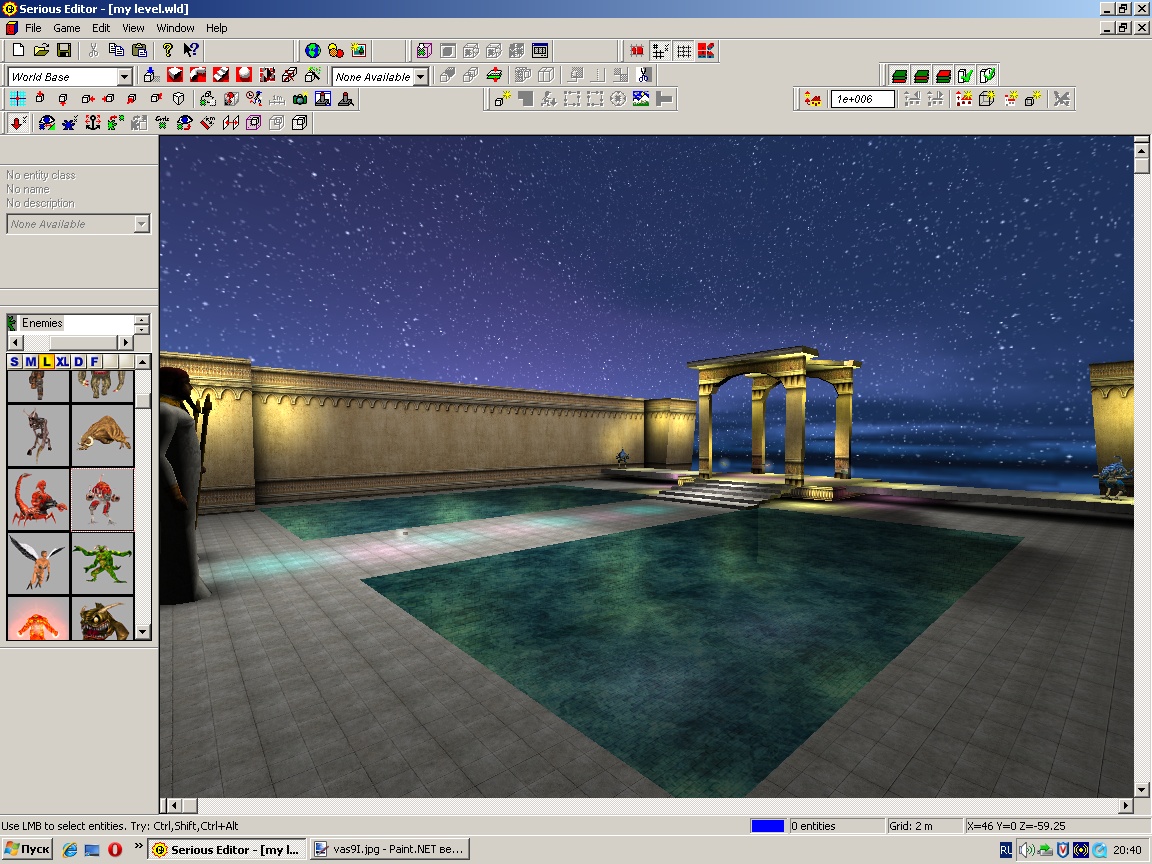The height and width of the screenshot is (864, 1152).
Task: Click the red layers stack icon
Action: [x=943, y=75]
